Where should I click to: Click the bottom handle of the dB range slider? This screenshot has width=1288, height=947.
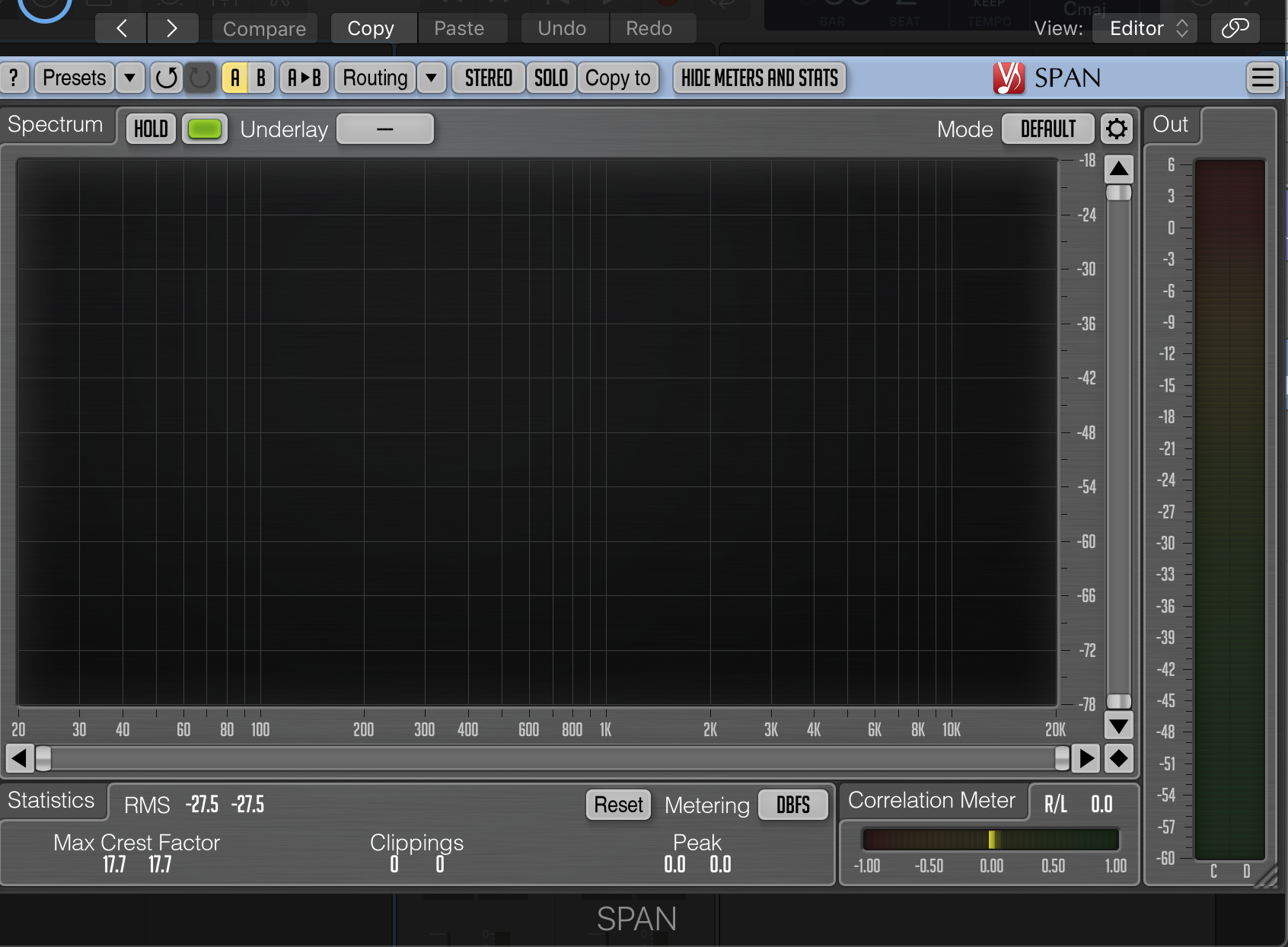tap(1118, 701)
